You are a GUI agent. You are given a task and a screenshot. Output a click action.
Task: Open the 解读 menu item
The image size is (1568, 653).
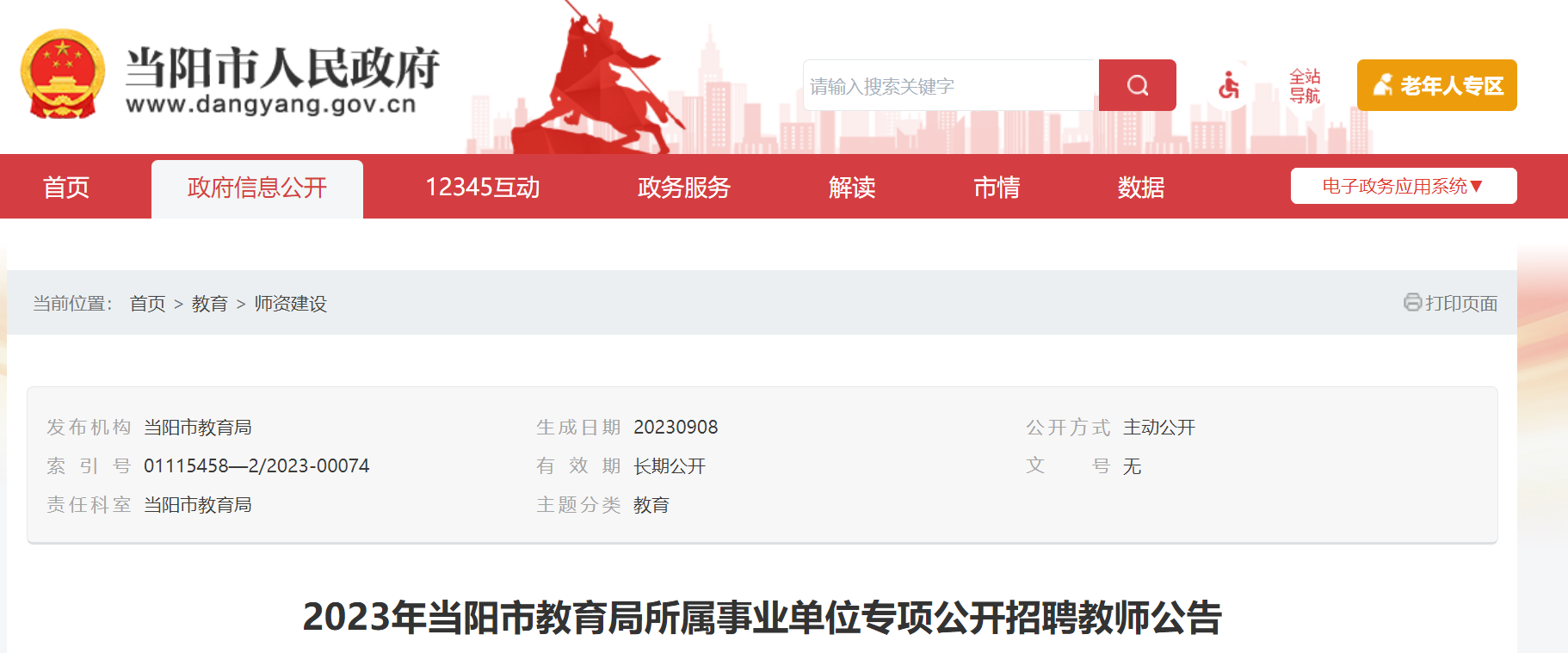click(852, 187)
